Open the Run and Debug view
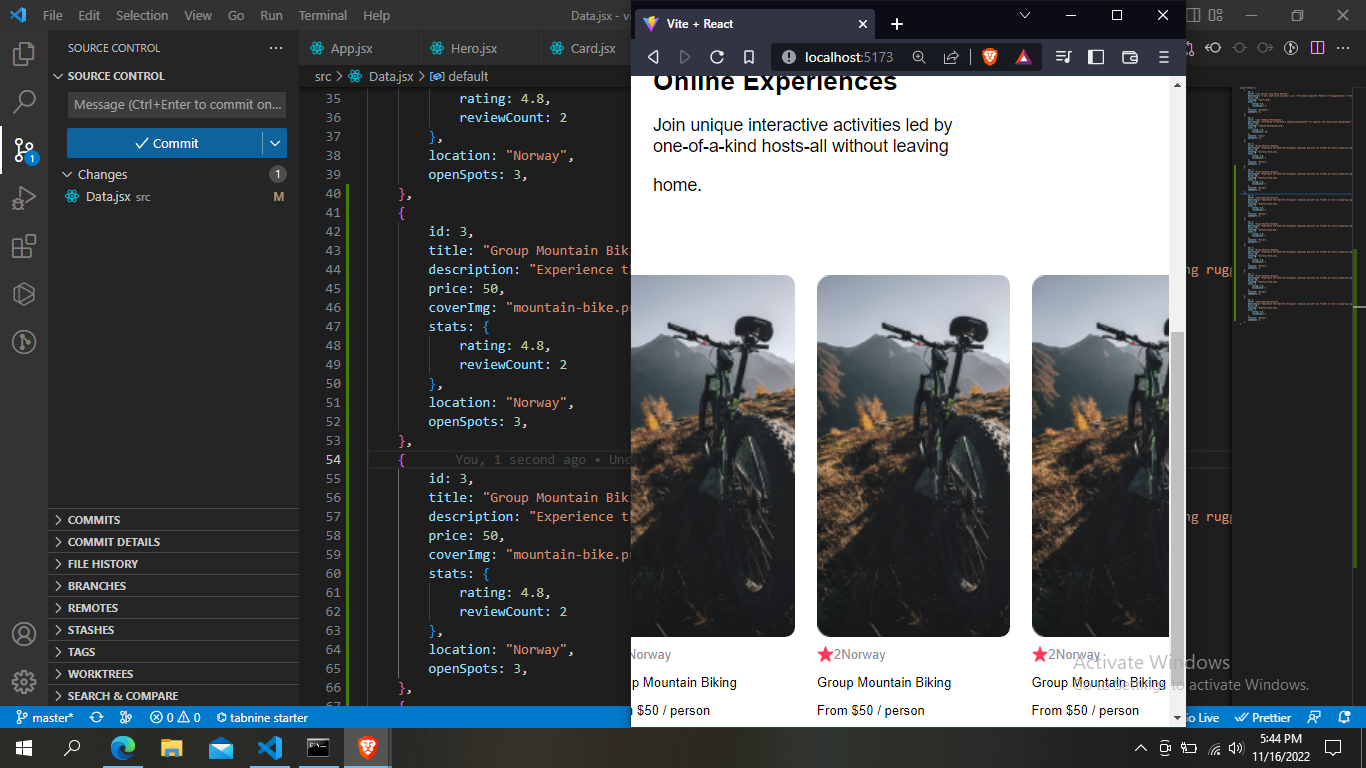 tap(24, 198)
